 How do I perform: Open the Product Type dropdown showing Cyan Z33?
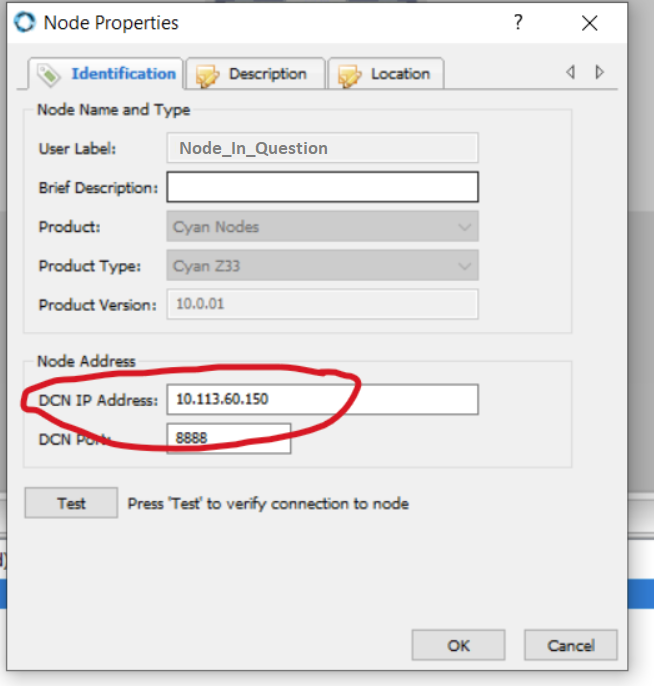click(x=322, y=265)
